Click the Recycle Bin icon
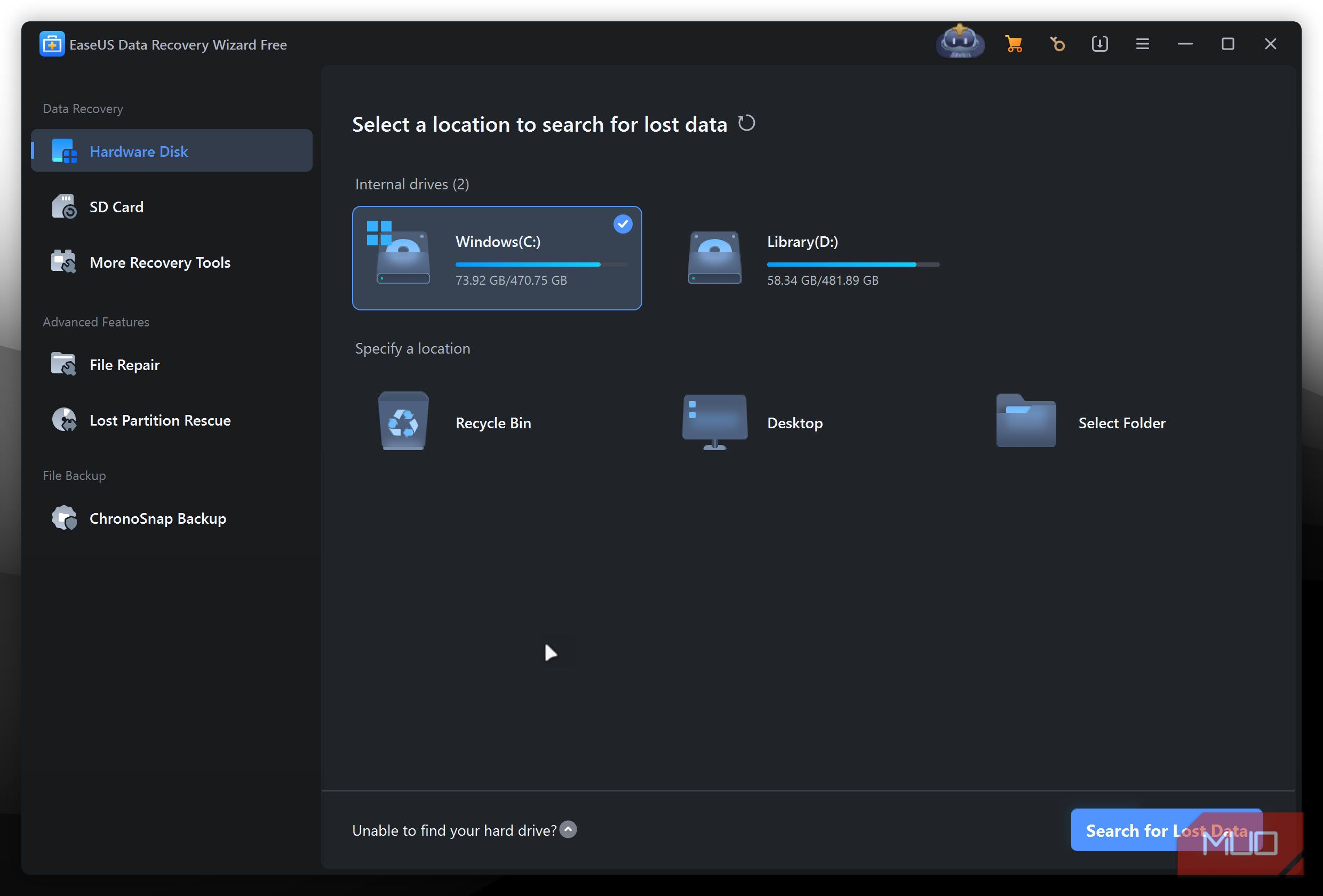Image resolution: width=1323 pixels, height=896 pixels. 403,421
